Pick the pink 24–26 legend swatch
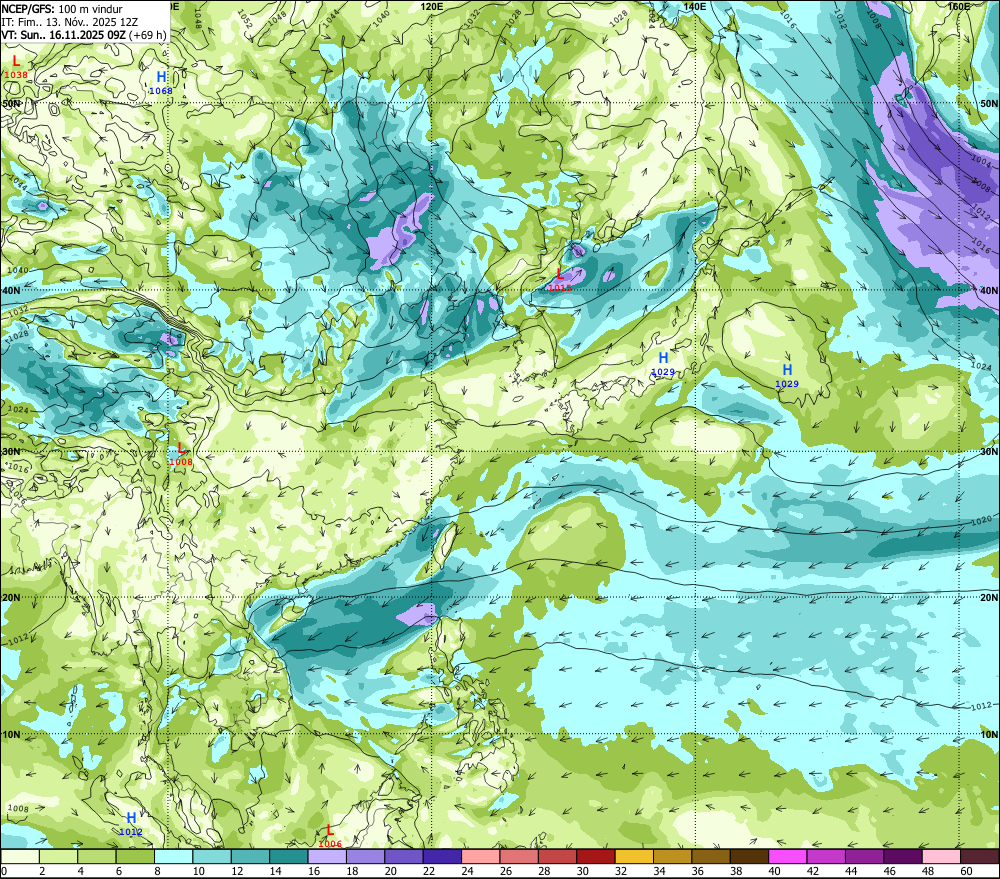 [x=480, y=857]
